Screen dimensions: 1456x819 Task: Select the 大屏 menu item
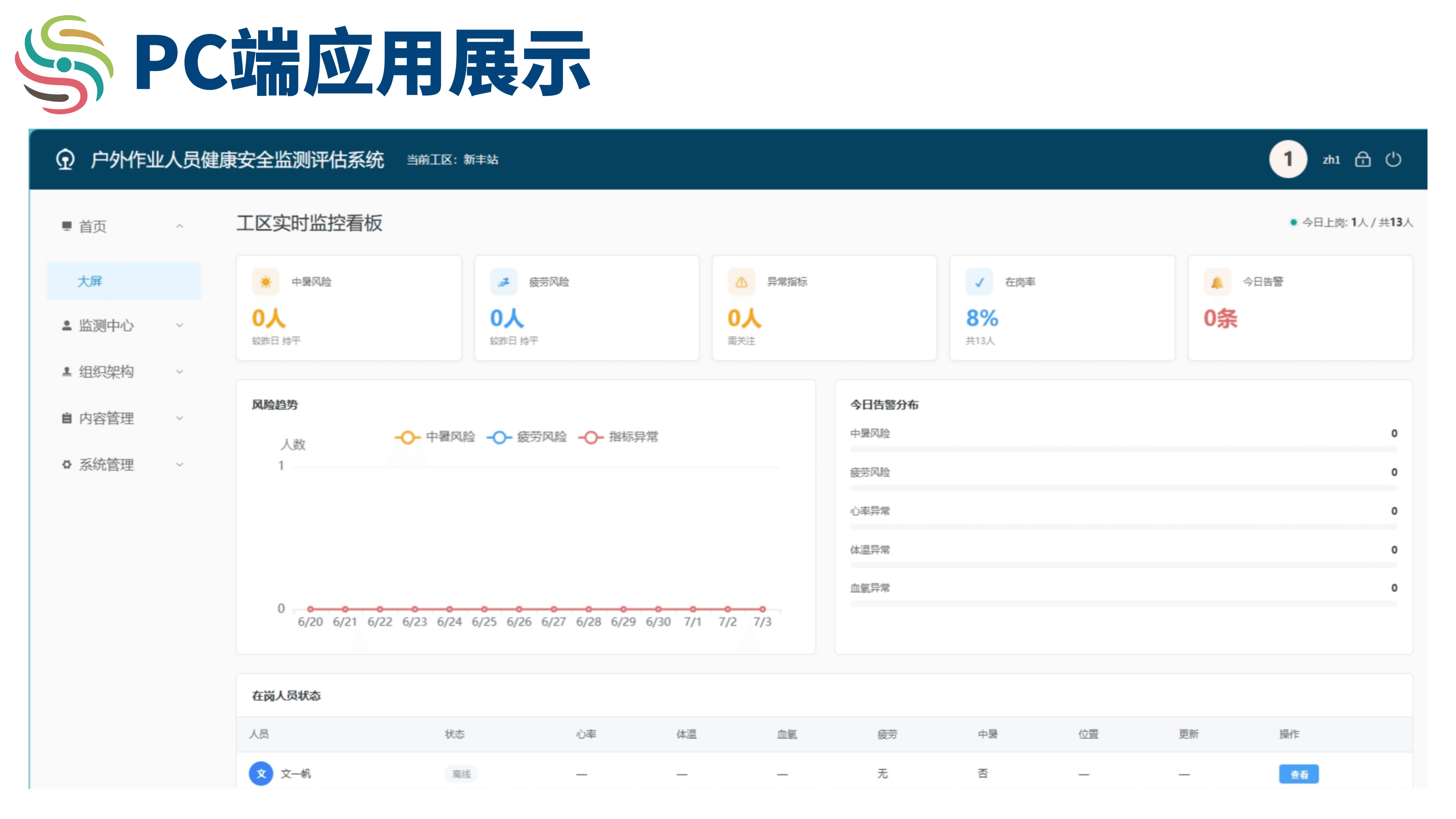[x=124, y=281]
